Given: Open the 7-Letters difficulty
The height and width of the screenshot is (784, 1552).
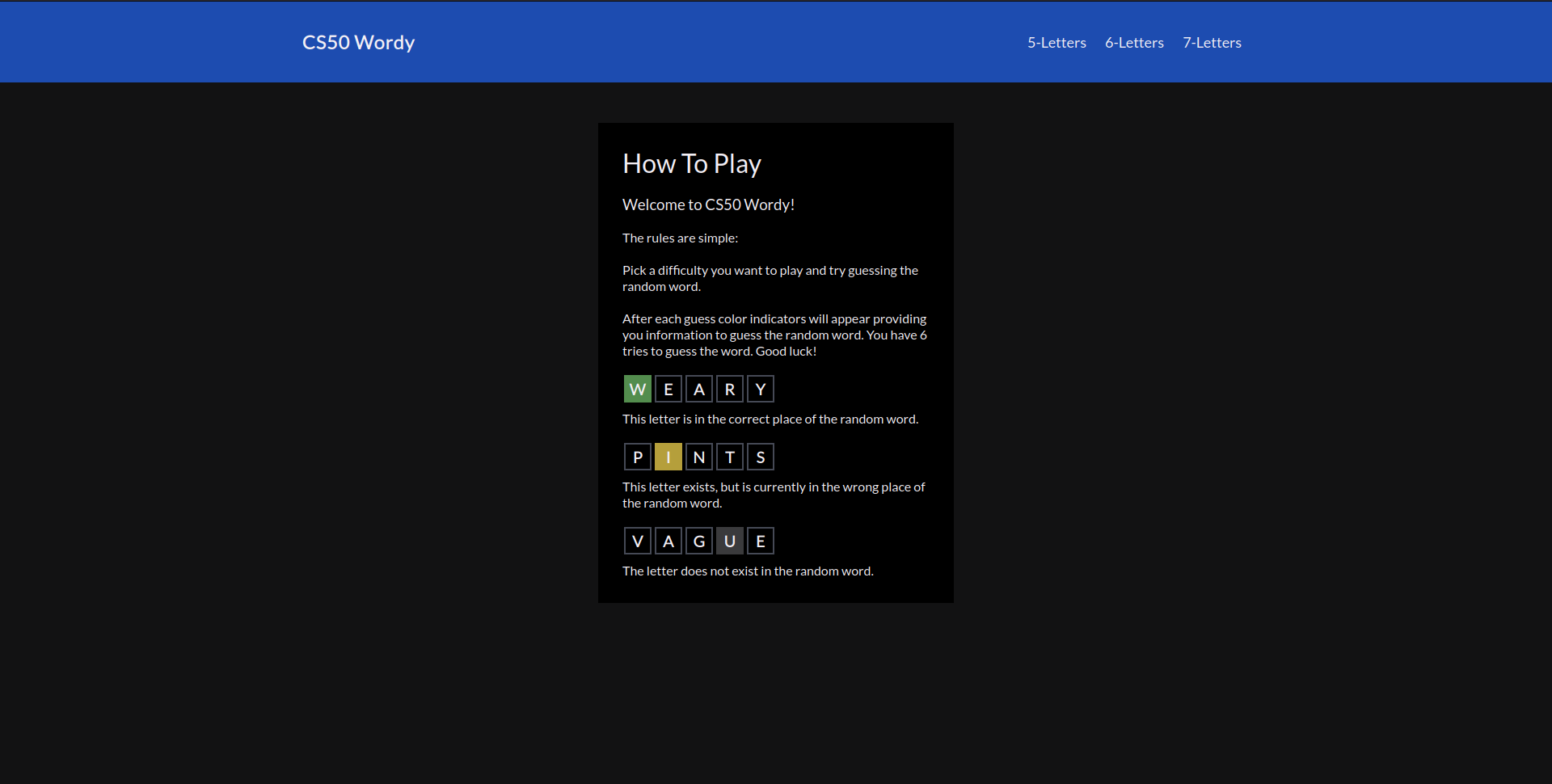Looking at the screenshot, I should click(x=1212, y=42).
